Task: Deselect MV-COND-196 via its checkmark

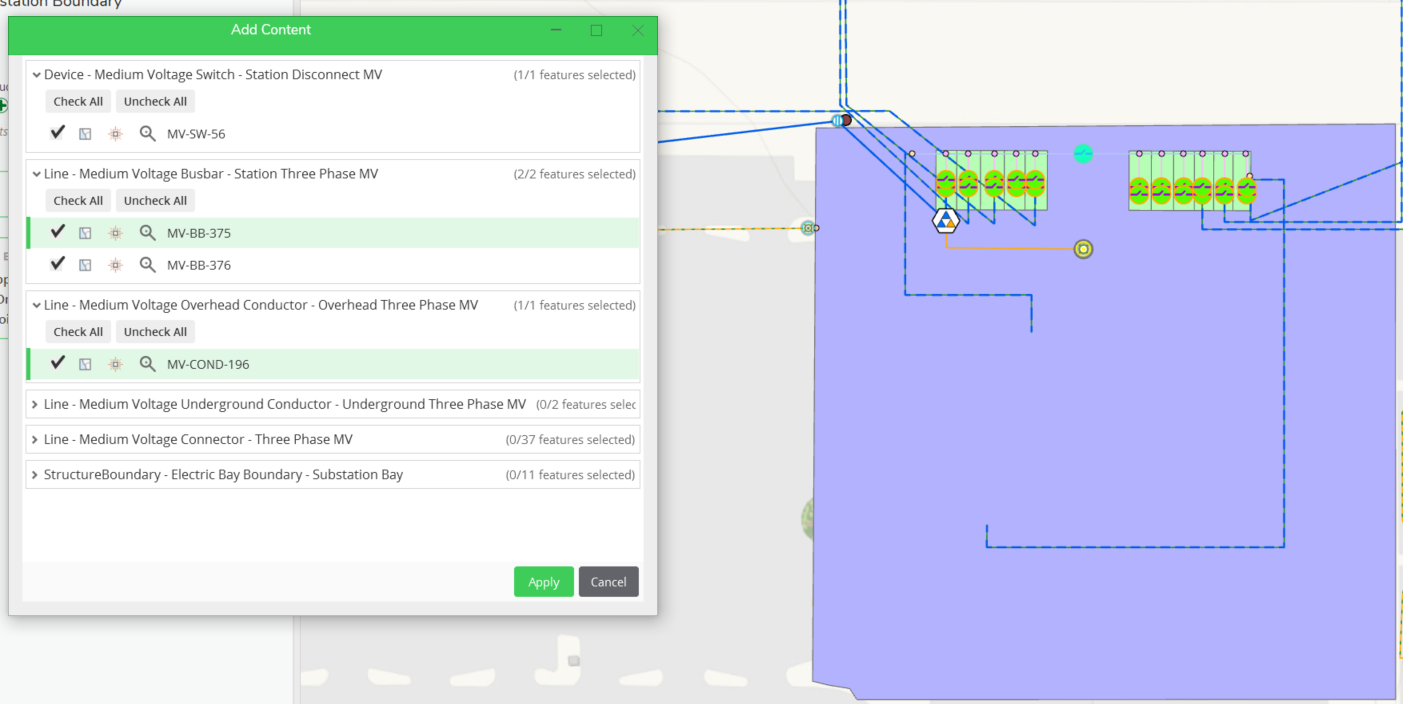Action: (x=57, y=363)
